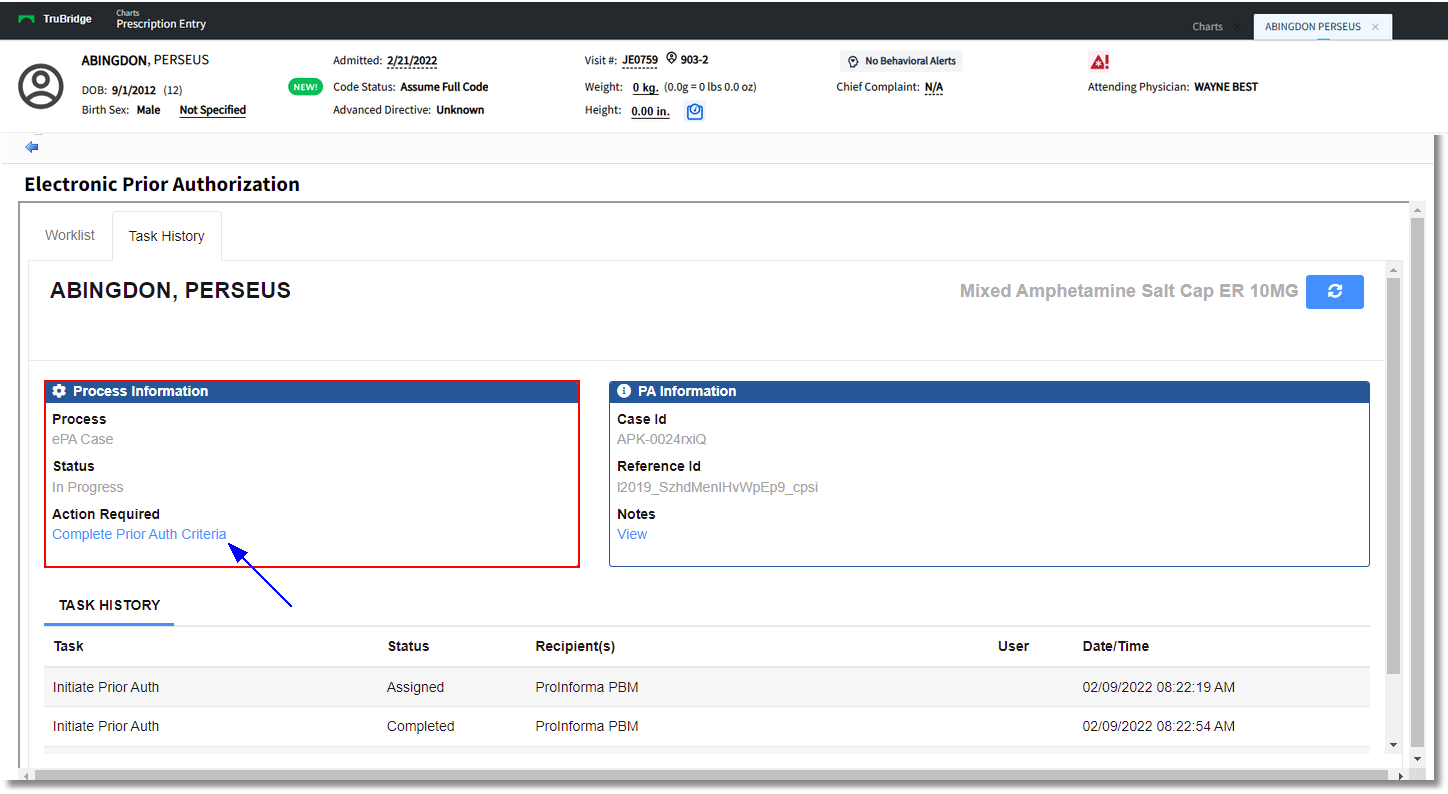The width and height of the screenshot is (1448, 794).
Task: Click the inner panel scroll down arrow
Action: [1394, 745]
